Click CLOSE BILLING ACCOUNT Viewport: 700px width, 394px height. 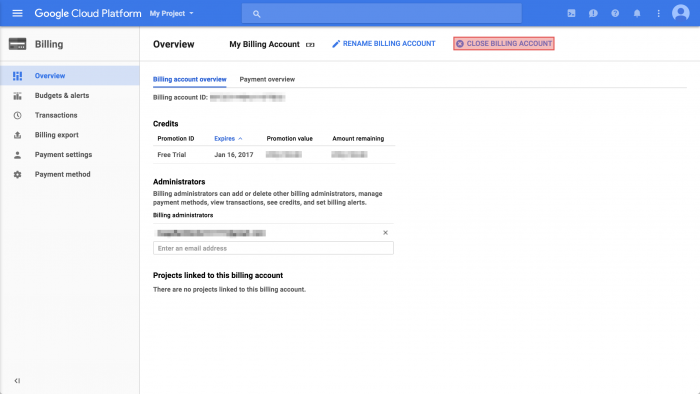pos(504,44)
